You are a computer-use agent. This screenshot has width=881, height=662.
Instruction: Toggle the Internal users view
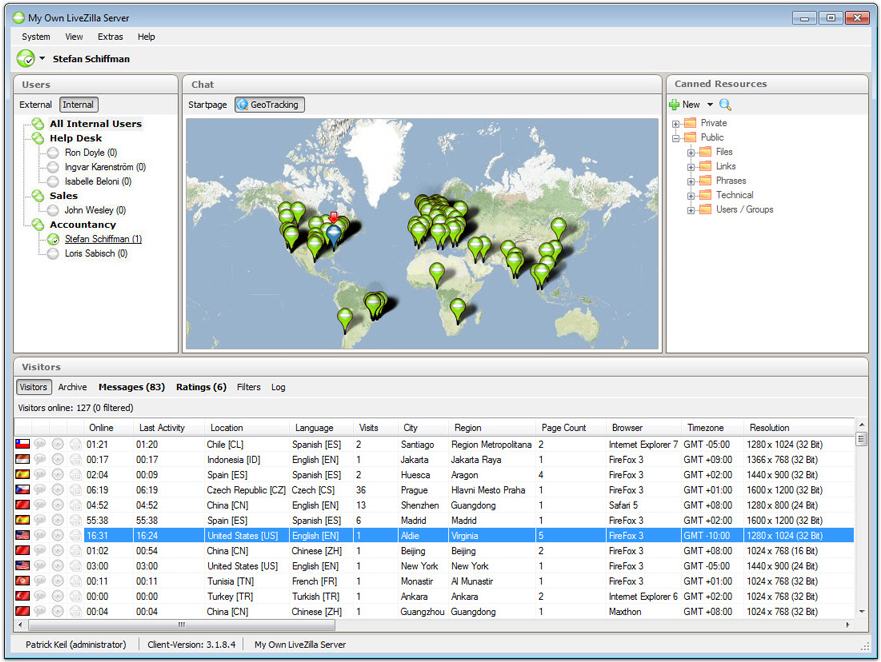pos(78,105)
